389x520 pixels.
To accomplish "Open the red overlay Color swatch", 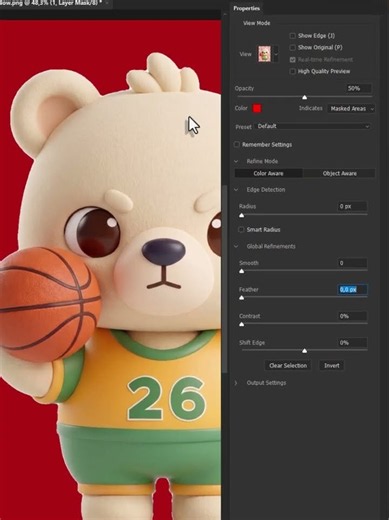I will [x=257, y=108].
